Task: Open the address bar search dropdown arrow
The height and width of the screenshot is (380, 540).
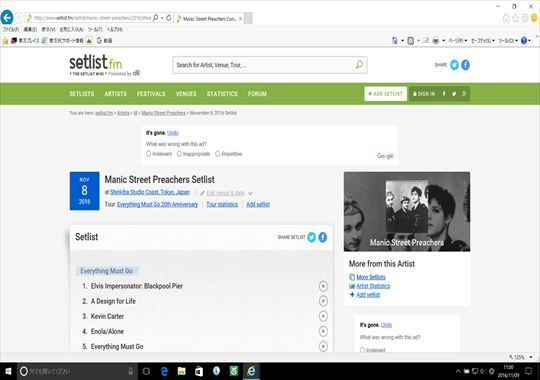Action: [162, 18]
